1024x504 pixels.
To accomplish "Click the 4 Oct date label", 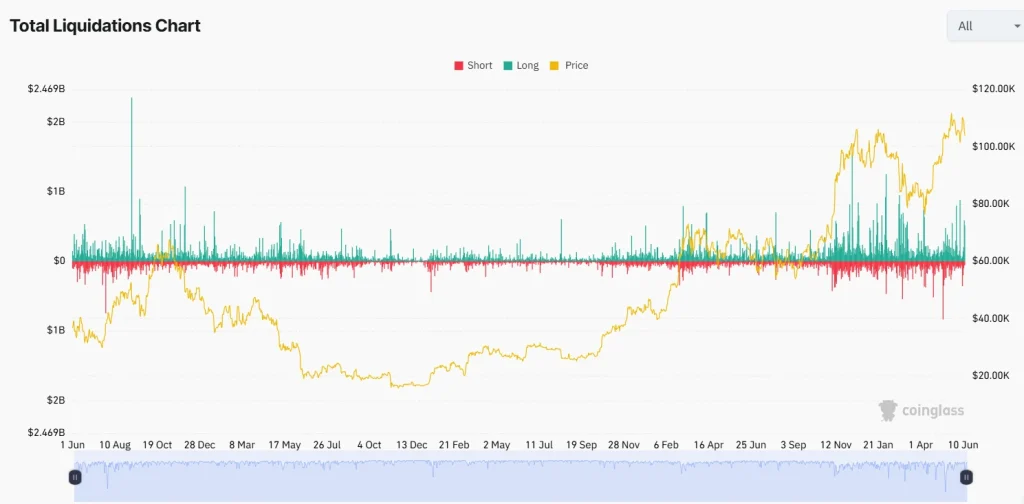I will [x=369, y=445].
